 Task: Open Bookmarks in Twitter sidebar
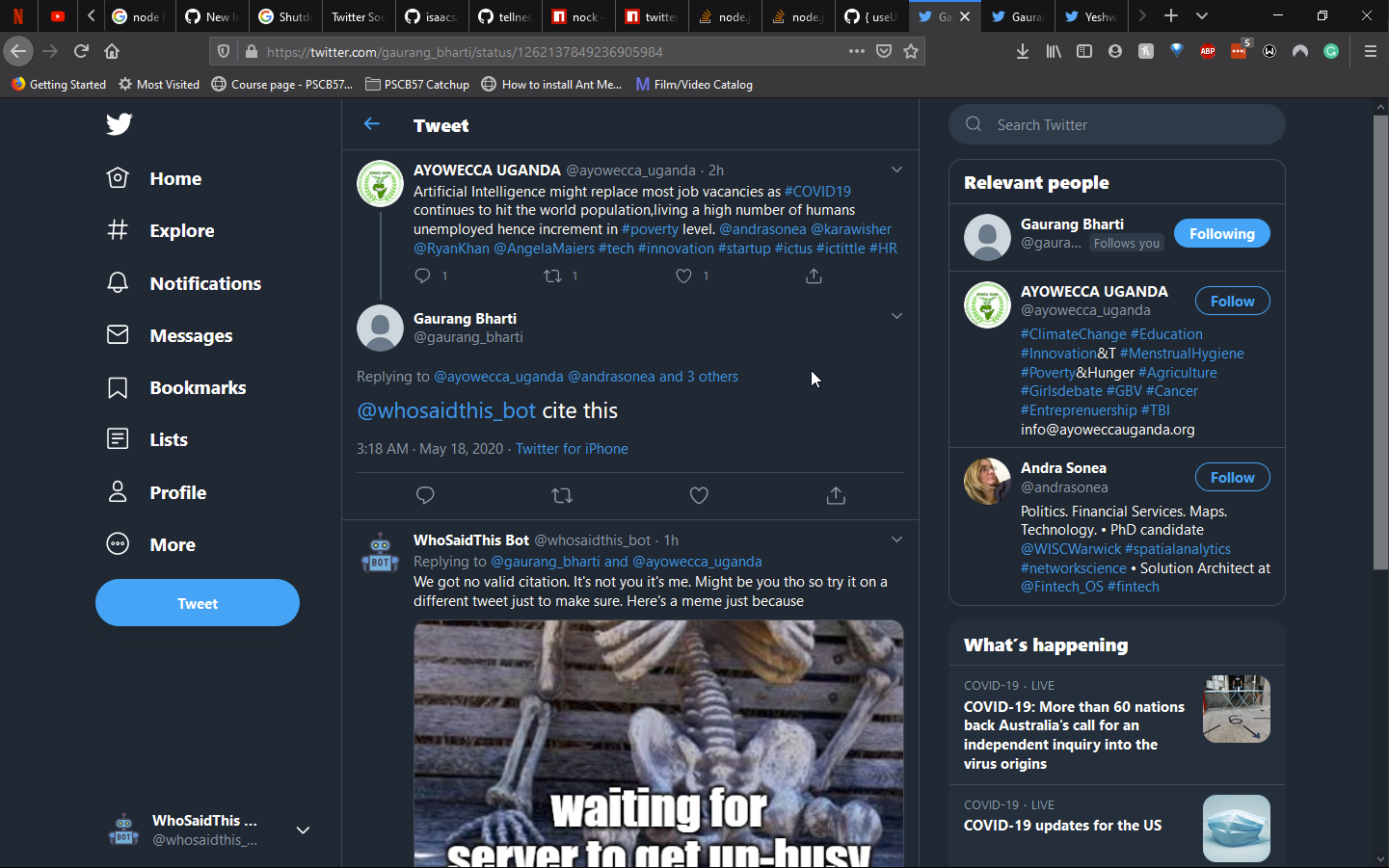[175, 387]
